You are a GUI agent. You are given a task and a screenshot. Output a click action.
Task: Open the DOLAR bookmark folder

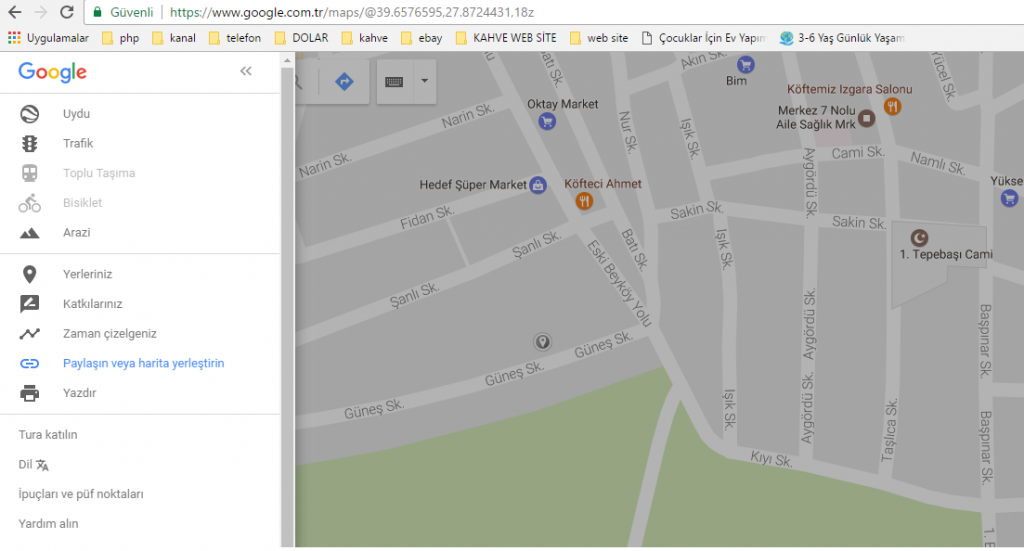click(x=302, y=38)
